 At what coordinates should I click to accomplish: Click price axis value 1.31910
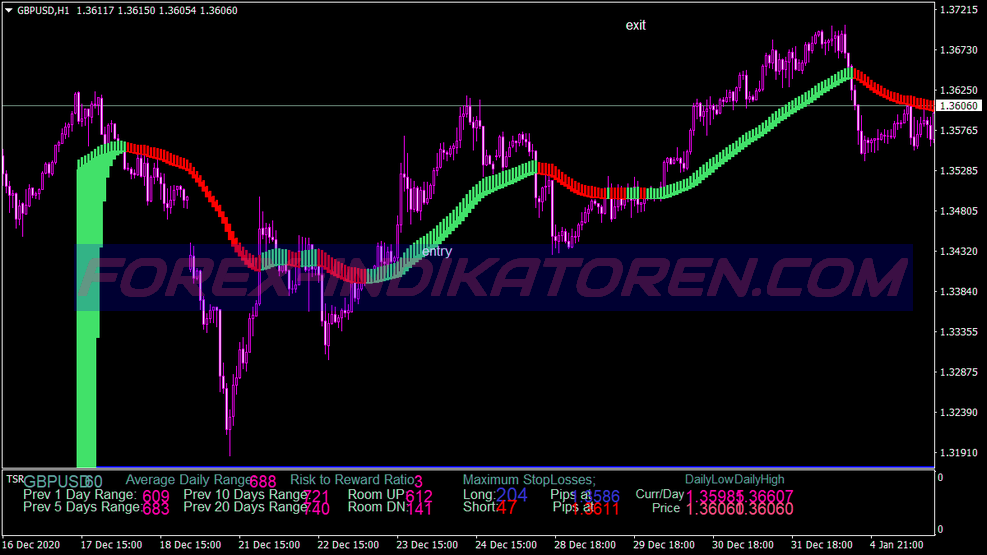coord(958,452)
